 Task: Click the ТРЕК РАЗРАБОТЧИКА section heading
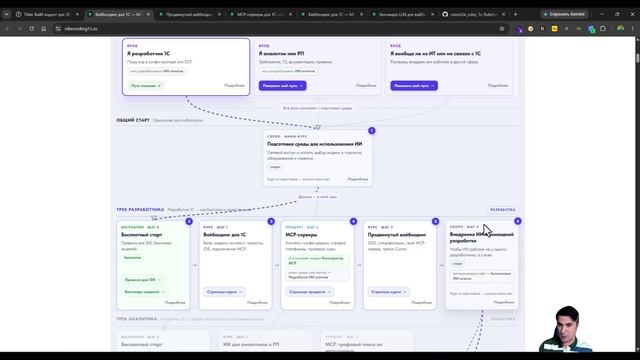140,210
